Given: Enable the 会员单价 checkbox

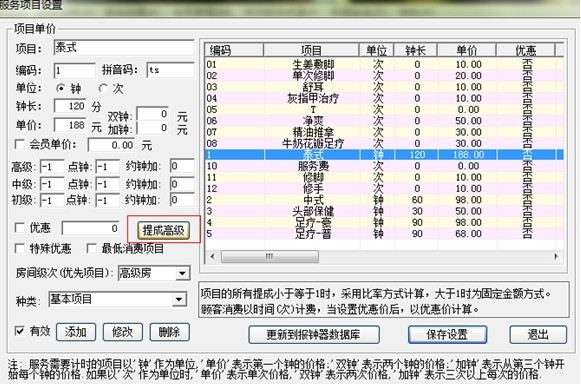Looking at the screenshot, I should (19, 144).
